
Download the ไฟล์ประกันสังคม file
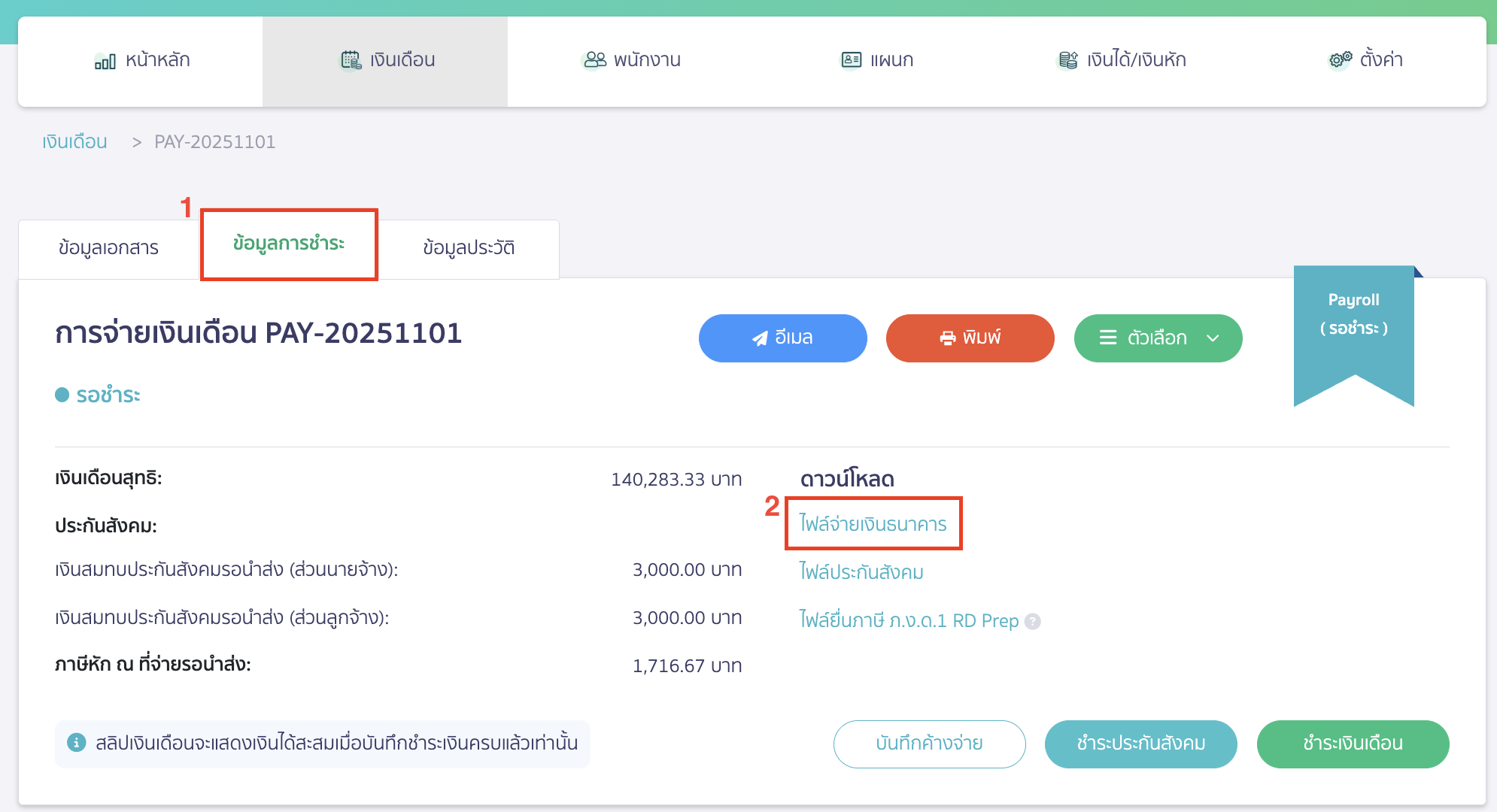[x=861, y=572]
